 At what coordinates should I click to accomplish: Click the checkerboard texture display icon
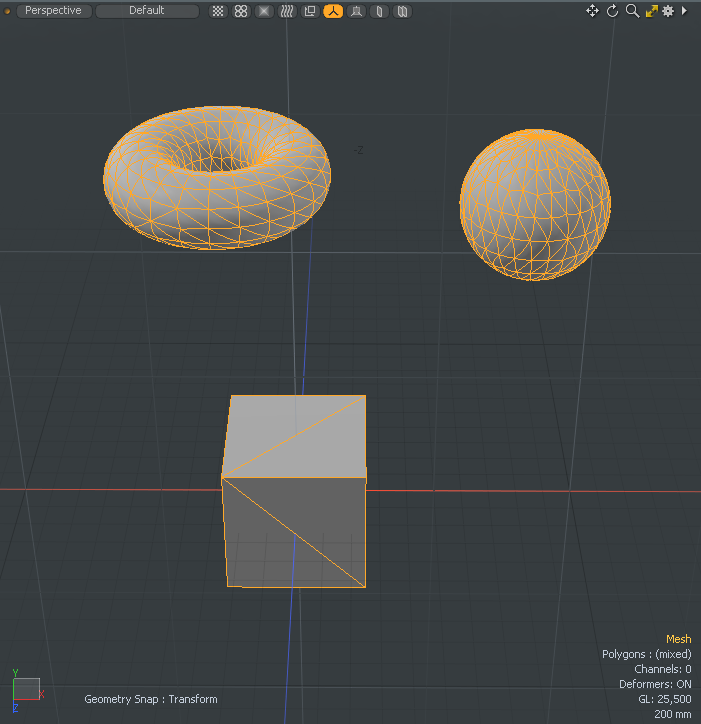[218, 11]
